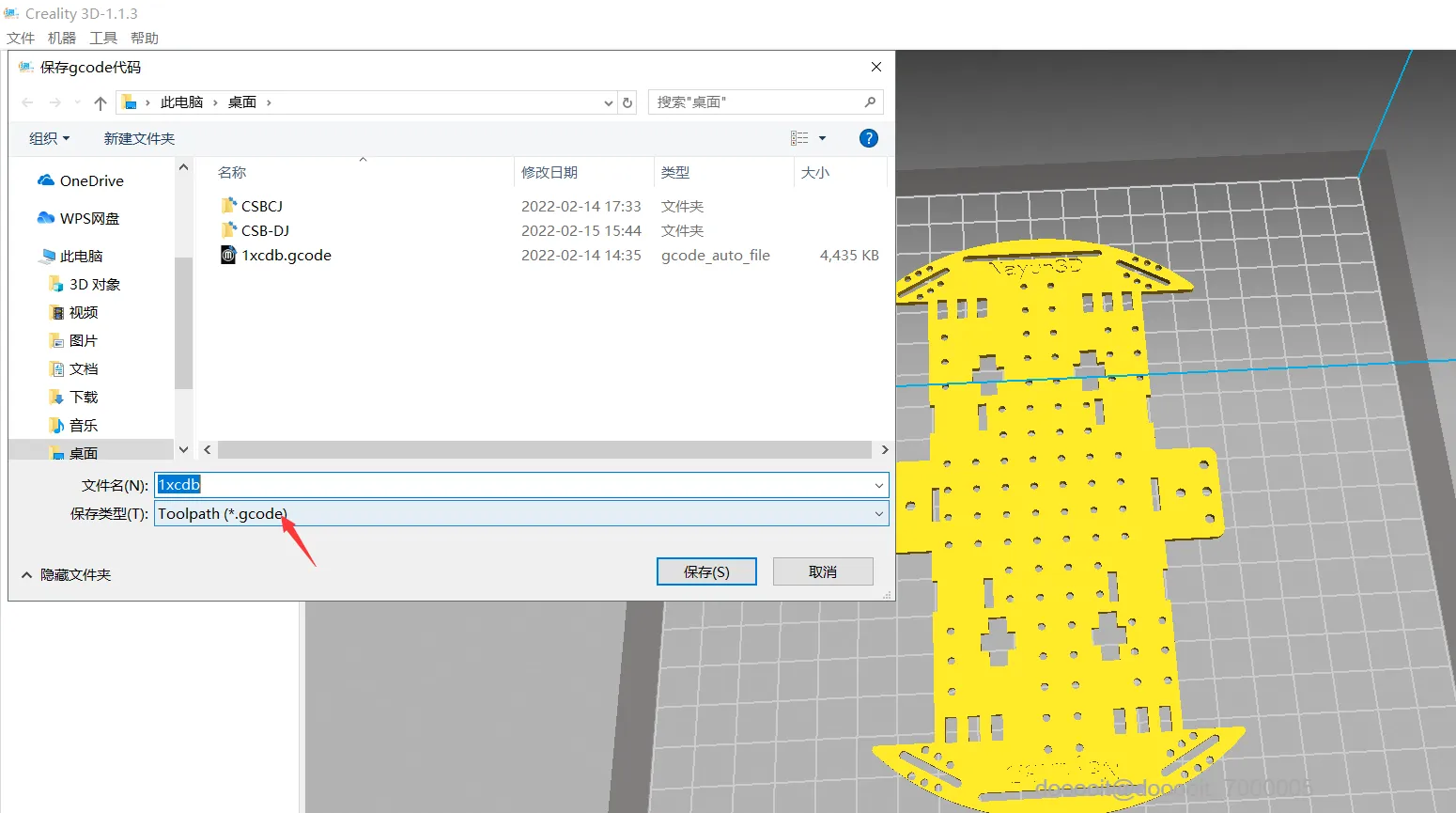Open the CSBCJ folder
Viewport: 1456px width, 813px height.
pyautogui.click(x=261, y=207)
